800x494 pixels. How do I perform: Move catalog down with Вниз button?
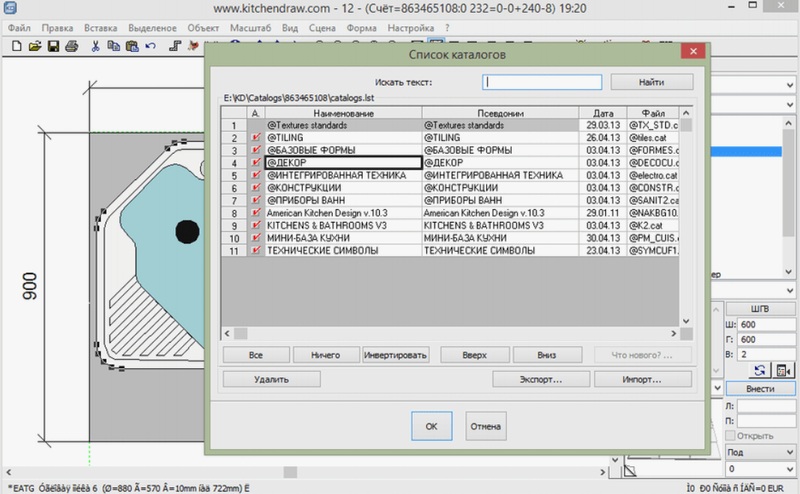(546, 355)
